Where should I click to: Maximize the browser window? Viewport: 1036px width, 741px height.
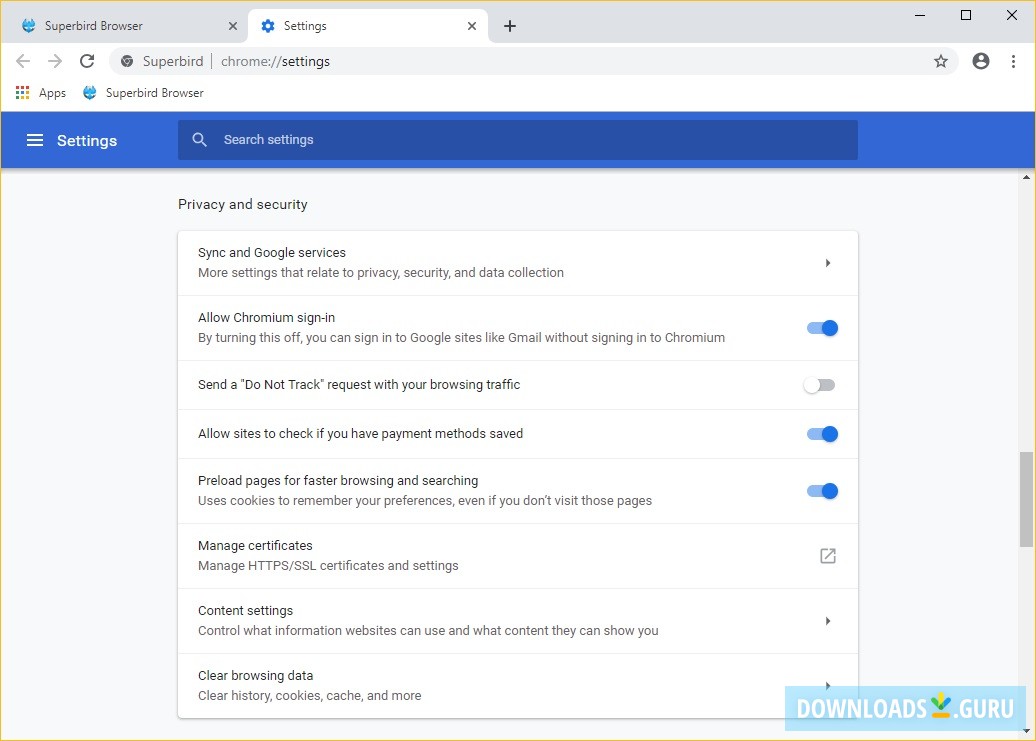click(966, 15)
